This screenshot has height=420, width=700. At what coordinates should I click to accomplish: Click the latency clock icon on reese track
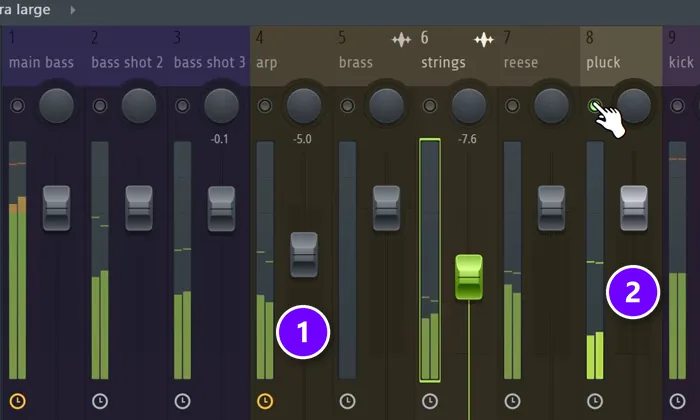512,401
